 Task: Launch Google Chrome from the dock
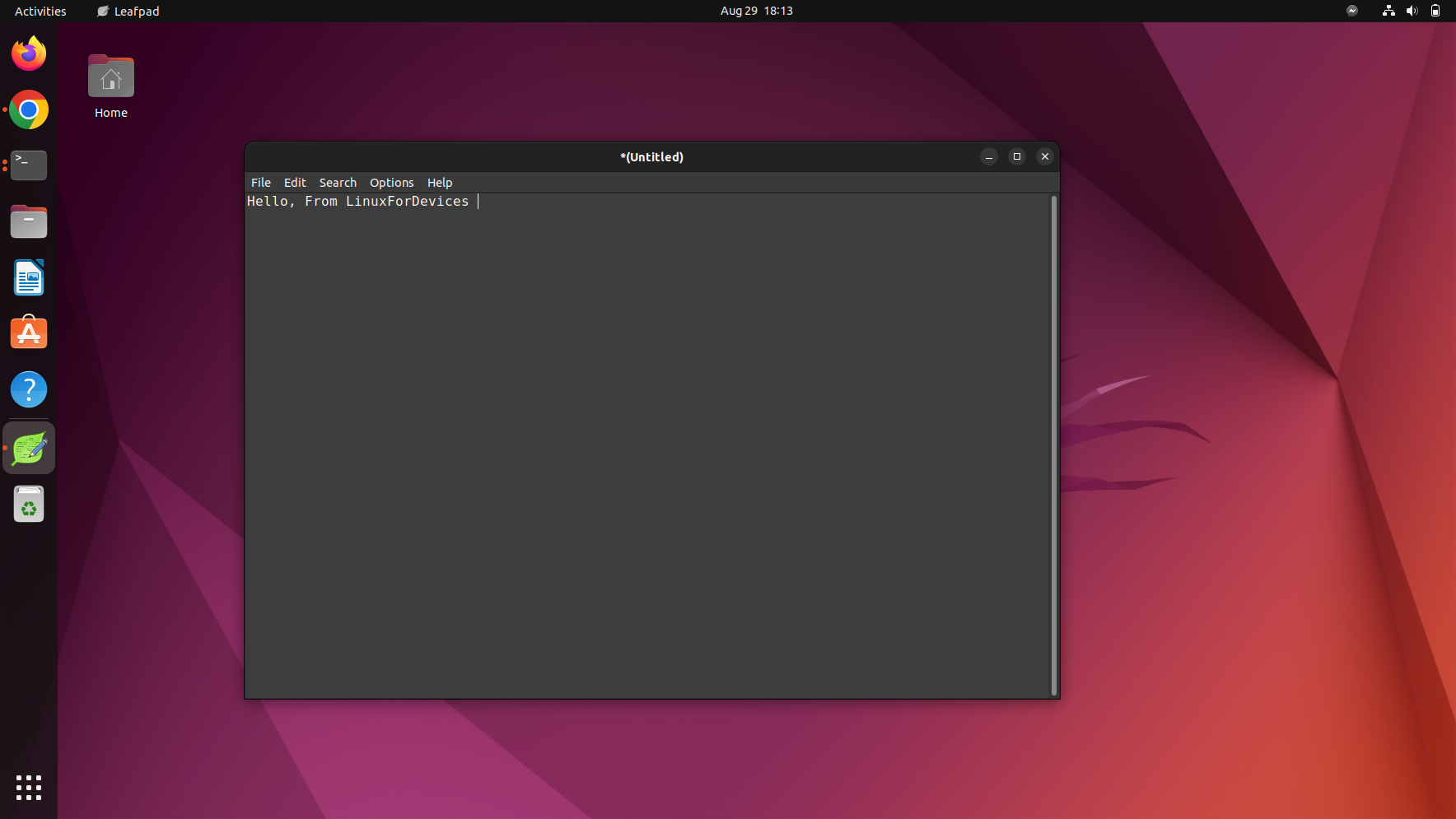tap(29, 109)
